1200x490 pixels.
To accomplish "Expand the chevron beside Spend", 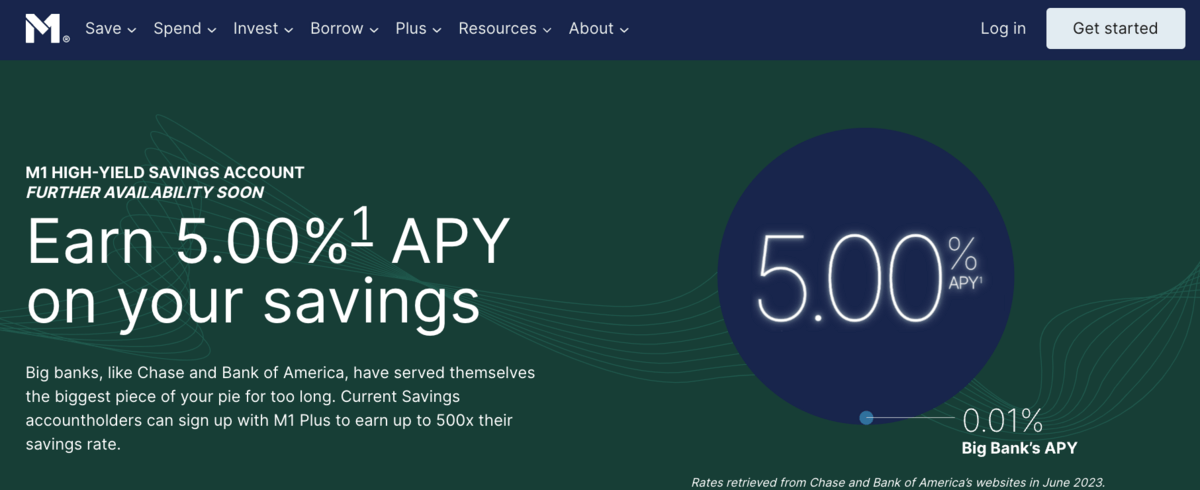I will (211, 30).
